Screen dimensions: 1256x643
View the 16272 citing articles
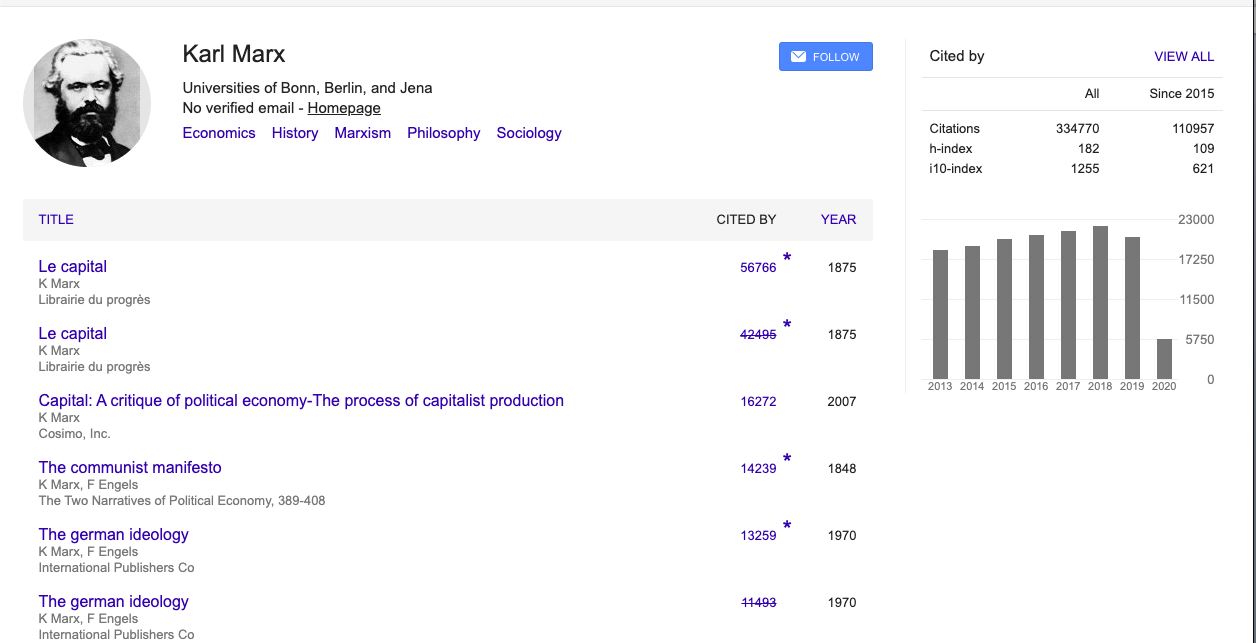point(758,402)
